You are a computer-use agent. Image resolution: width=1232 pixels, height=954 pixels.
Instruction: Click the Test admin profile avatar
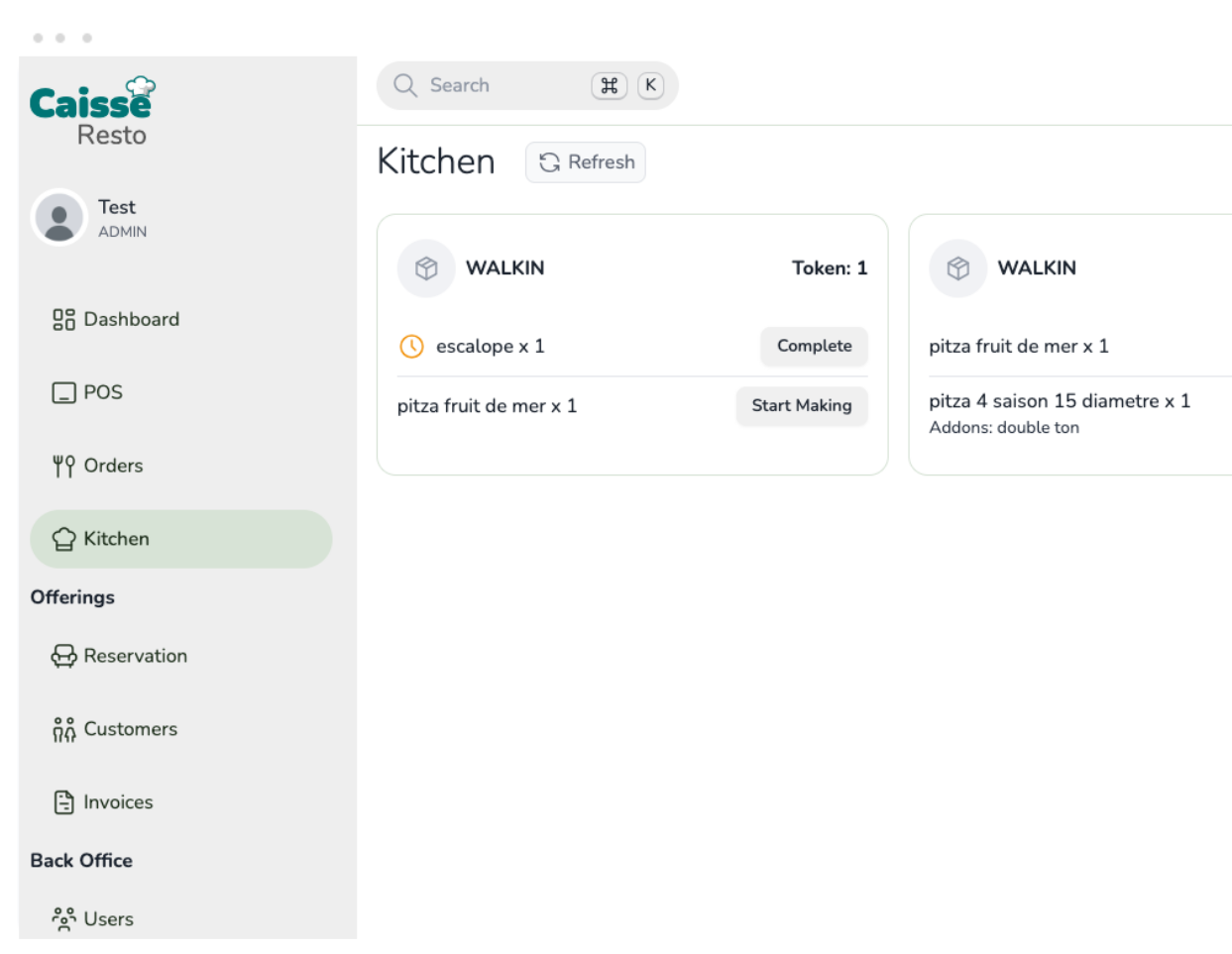(59, 218)
